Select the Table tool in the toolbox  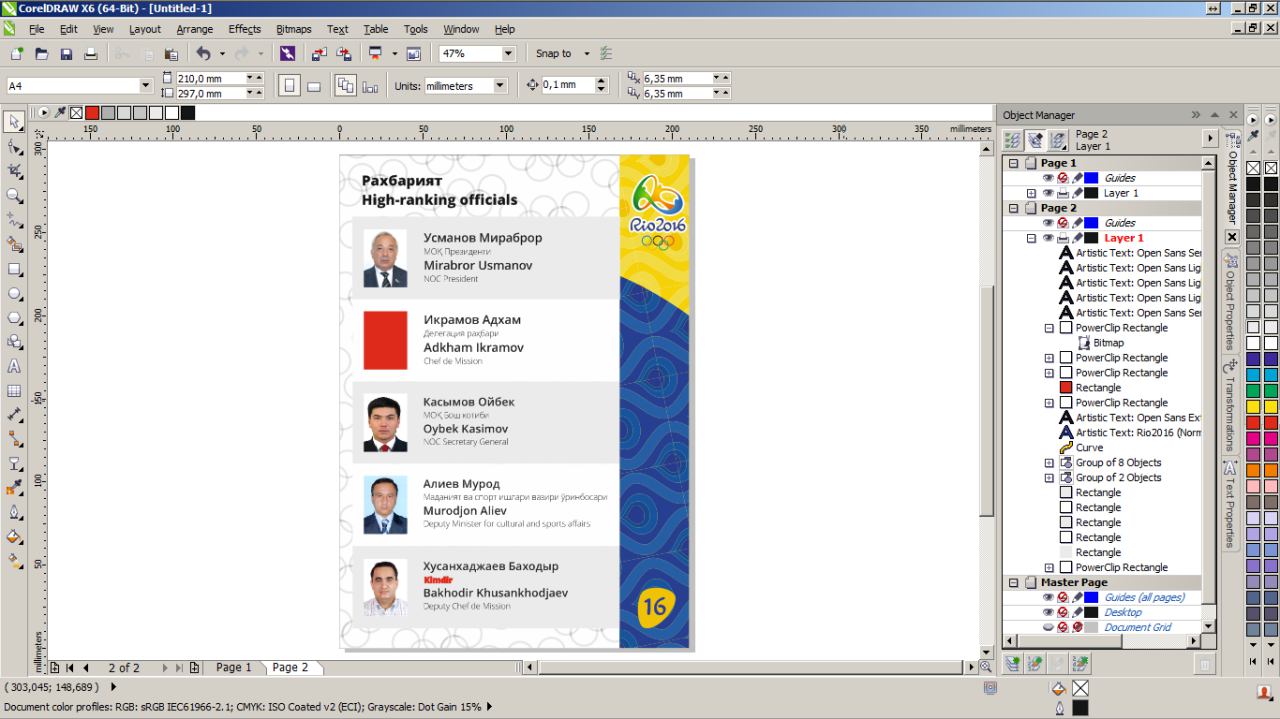pos(14,391)
